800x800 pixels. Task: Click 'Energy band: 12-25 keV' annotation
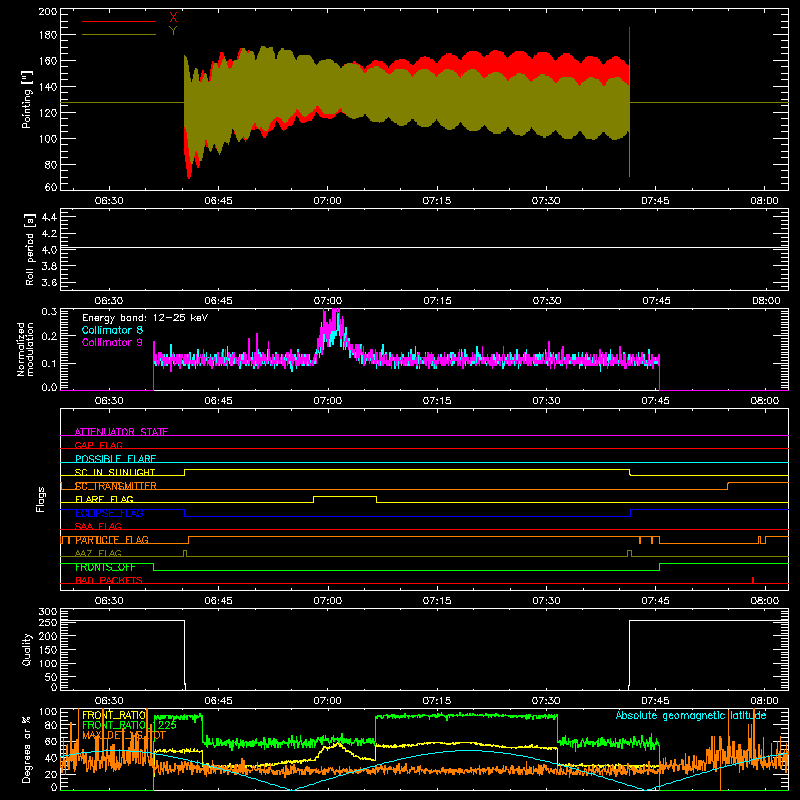pos(145,318)
